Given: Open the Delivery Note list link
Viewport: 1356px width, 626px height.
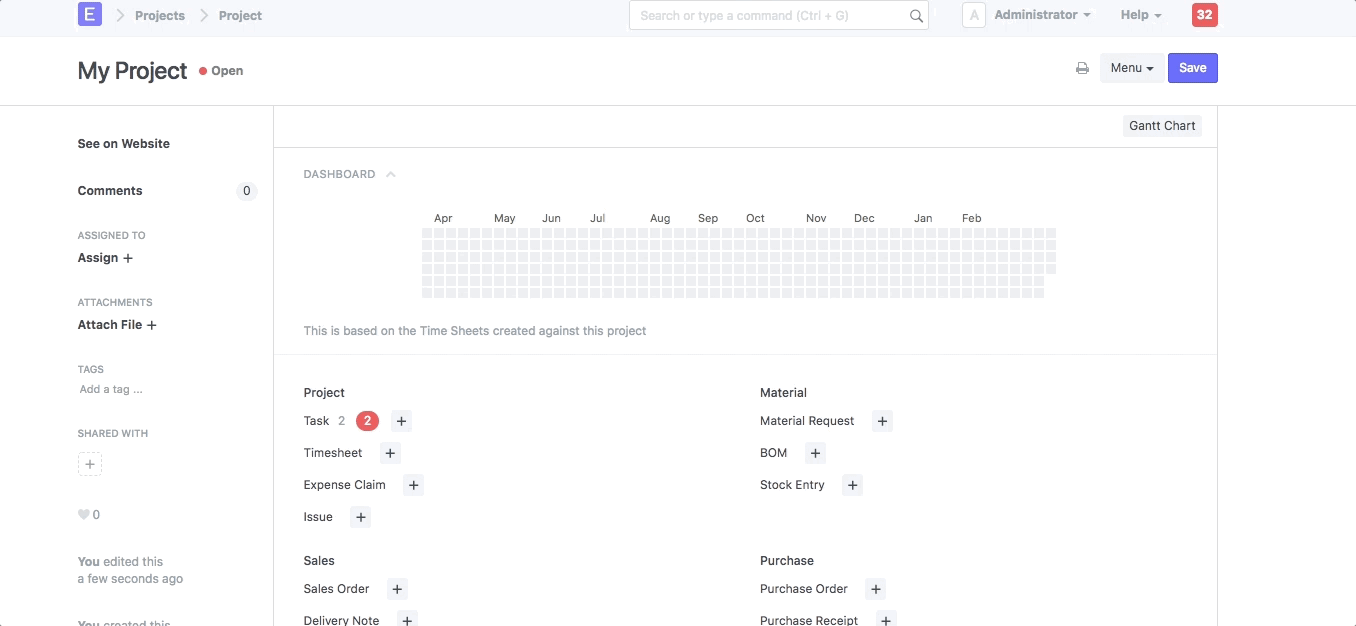Looking at the screenshot, I should [341, 620].
